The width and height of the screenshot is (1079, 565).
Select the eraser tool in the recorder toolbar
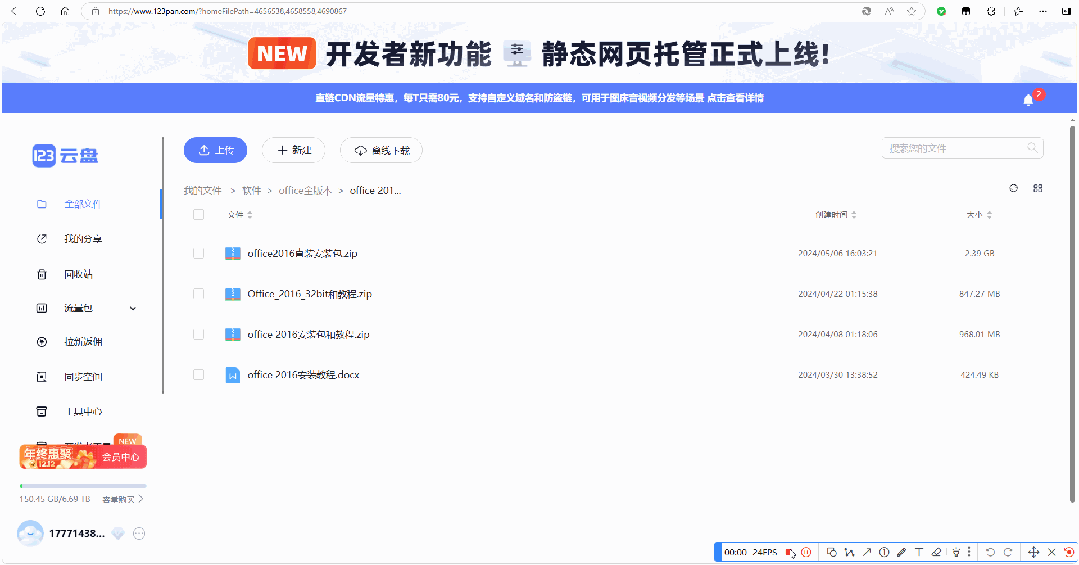point(937,552)
